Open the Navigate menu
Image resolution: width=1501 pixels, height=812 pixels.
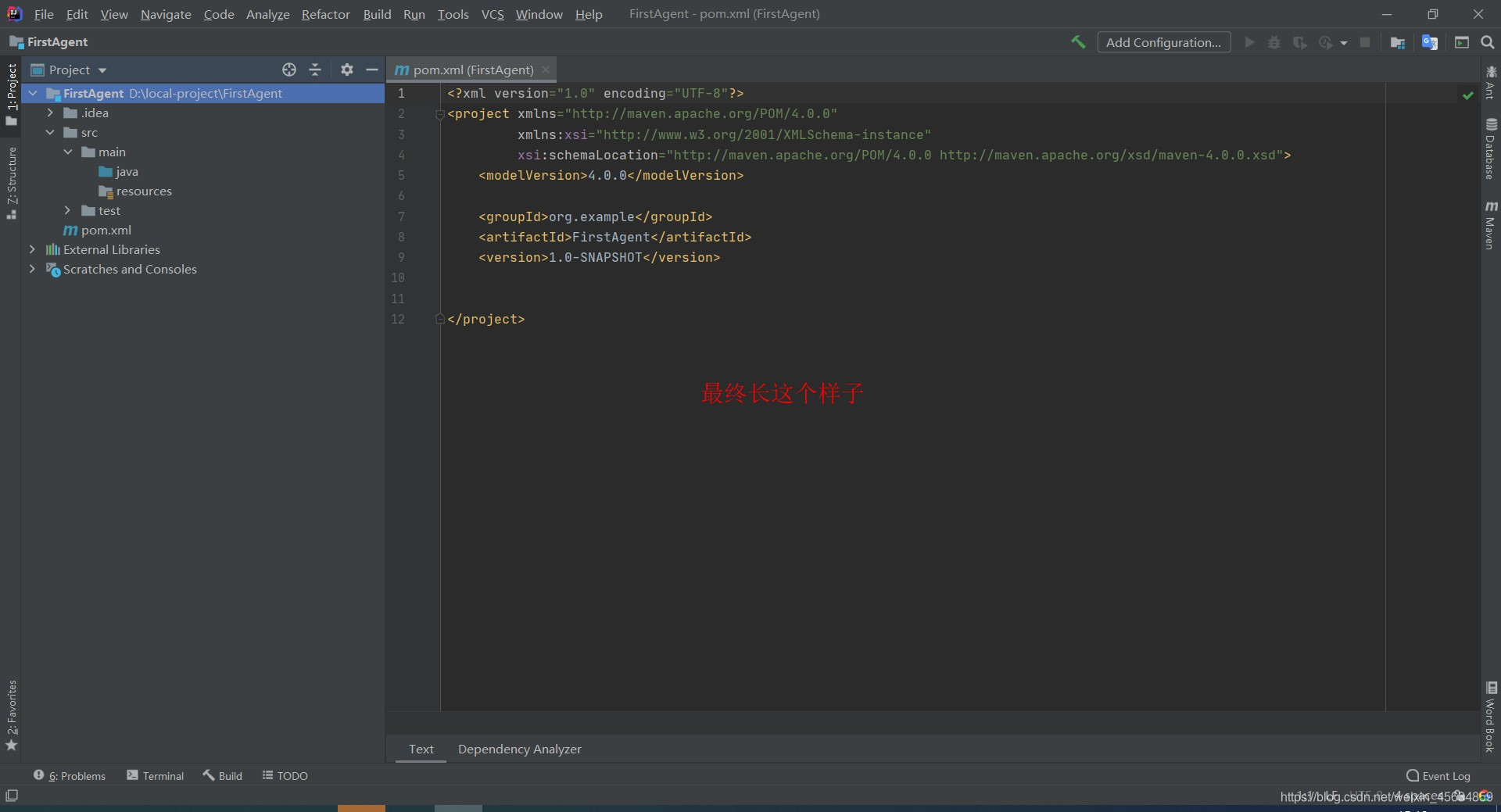[166, 14]
